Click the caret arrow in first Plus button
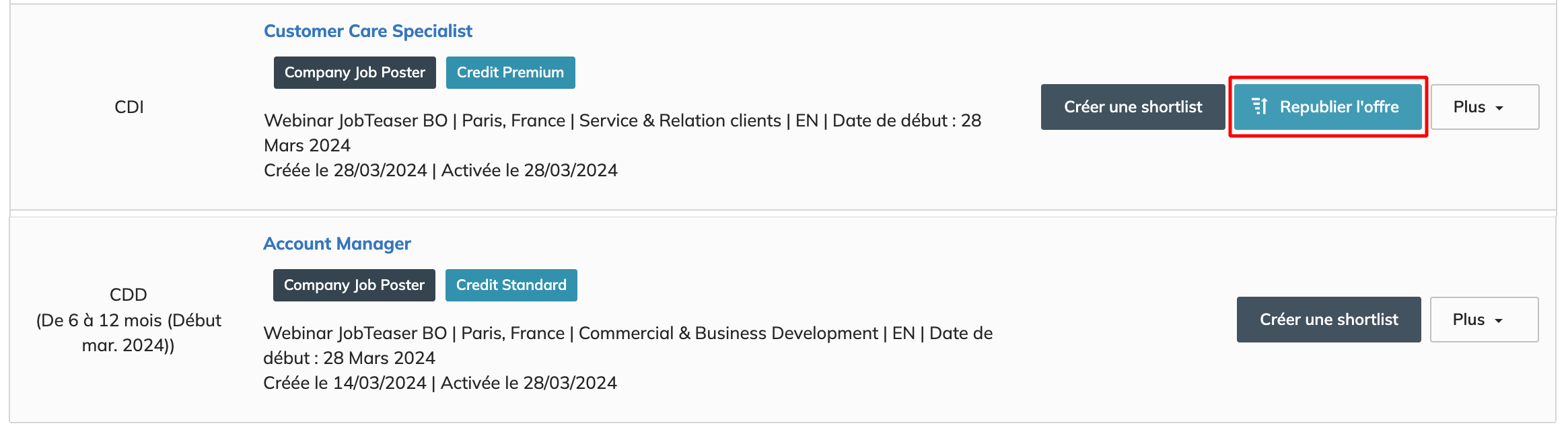 point(1499,108)
